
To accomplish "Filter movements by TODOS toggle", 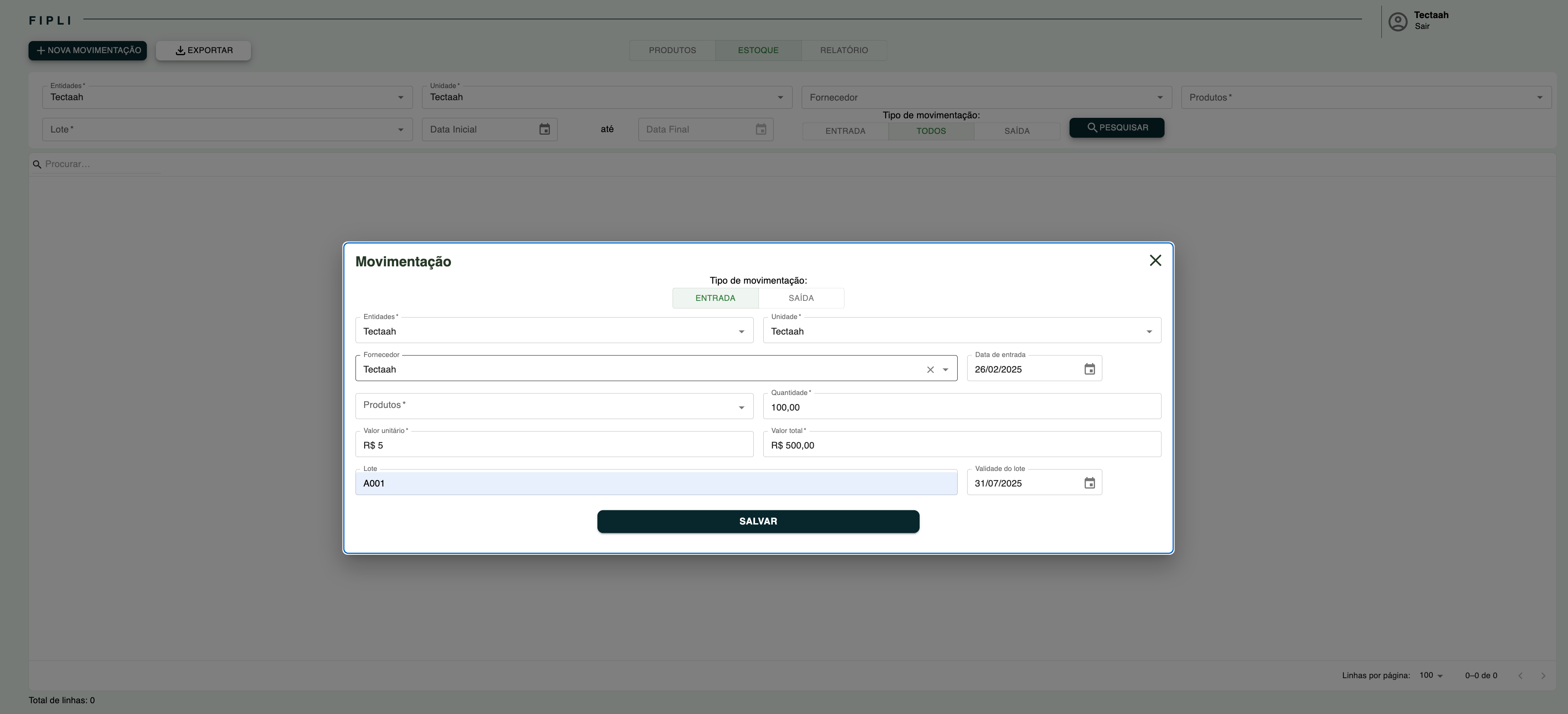I will [931, 131].
